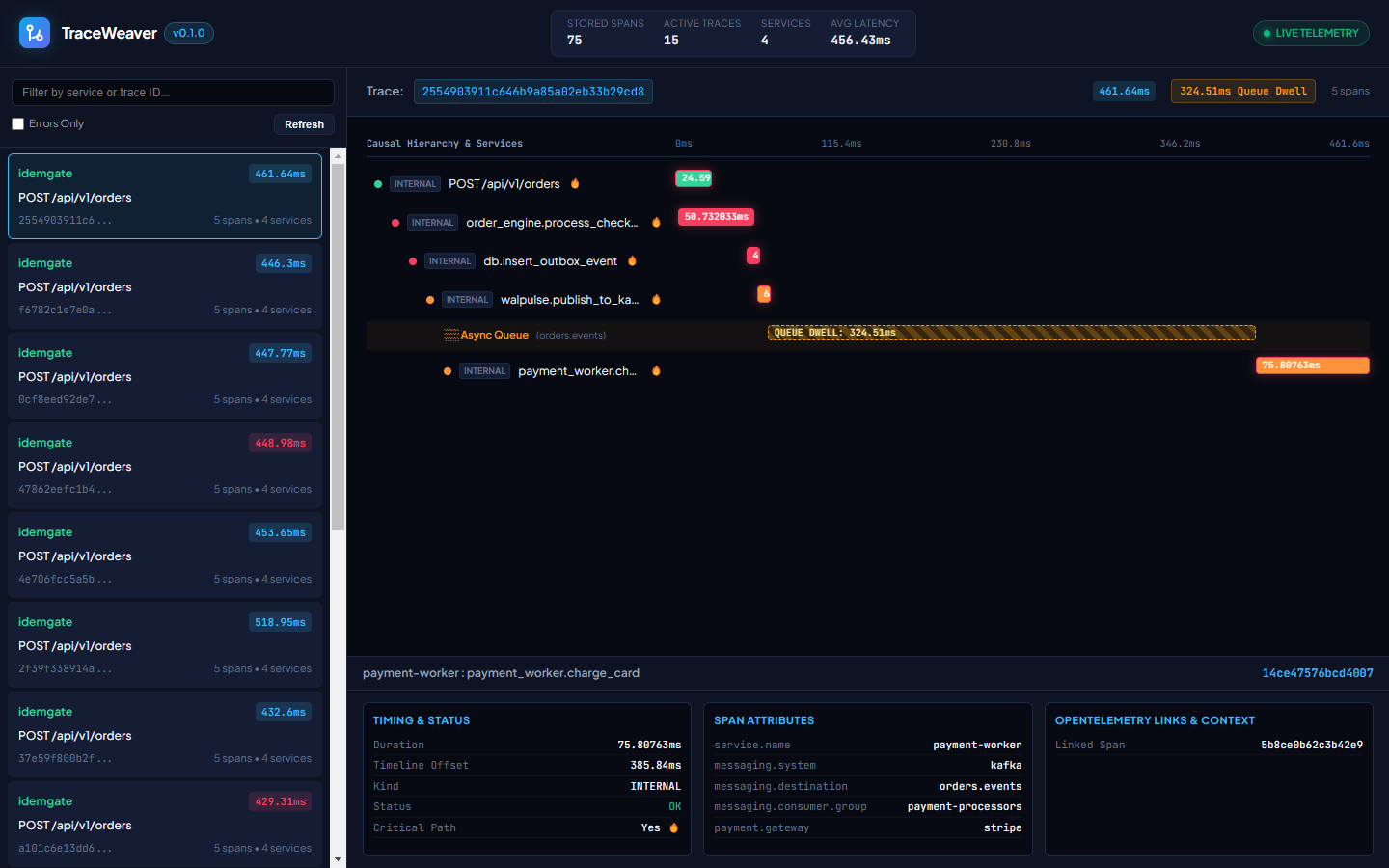Select the order_engine.process_check span row
The image size is (1389, 868).
pos(868,222)
